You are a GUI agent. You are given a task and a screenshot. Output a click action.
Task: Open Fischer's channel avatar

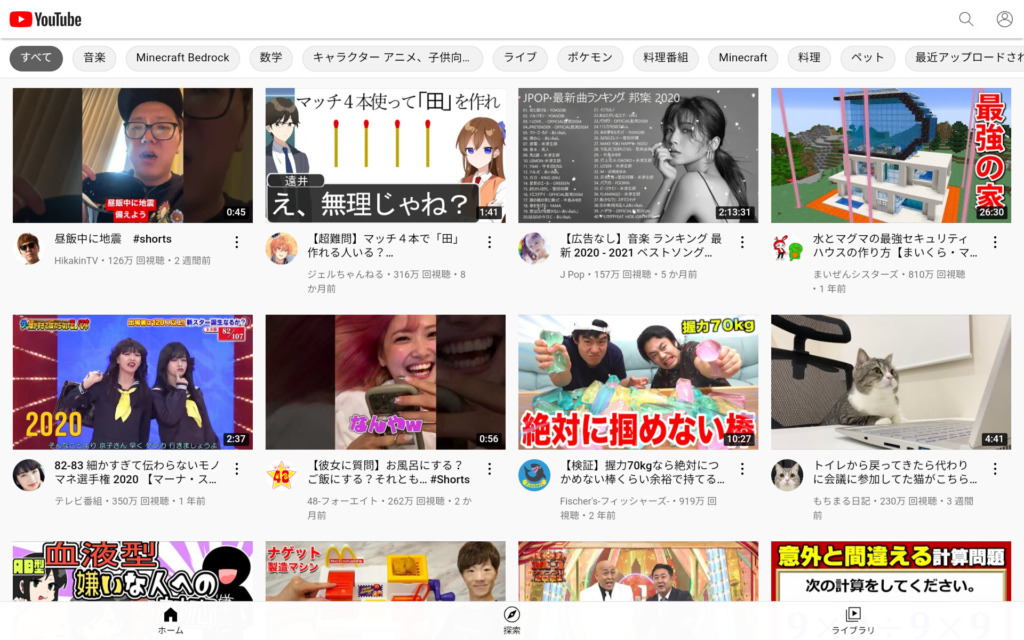534,475
